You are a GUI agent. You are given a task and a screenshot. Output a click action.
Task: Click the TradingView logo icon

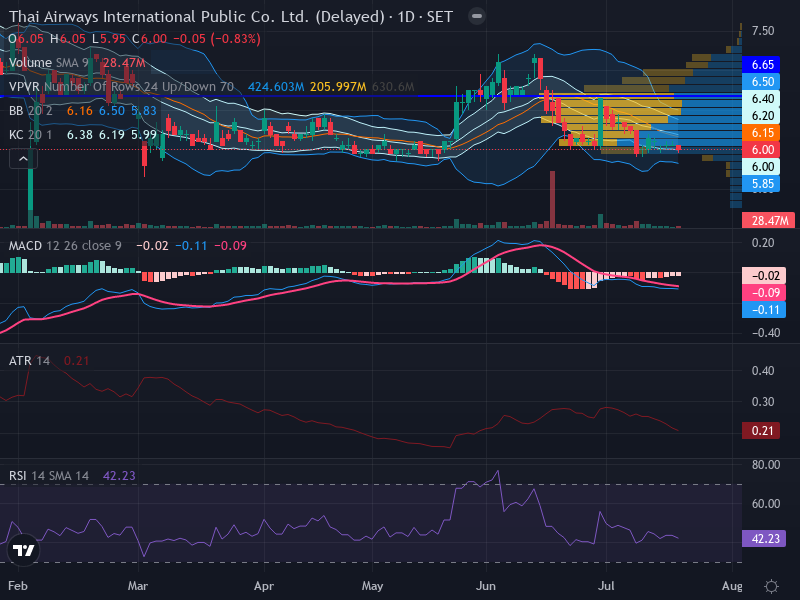[23, 550]
